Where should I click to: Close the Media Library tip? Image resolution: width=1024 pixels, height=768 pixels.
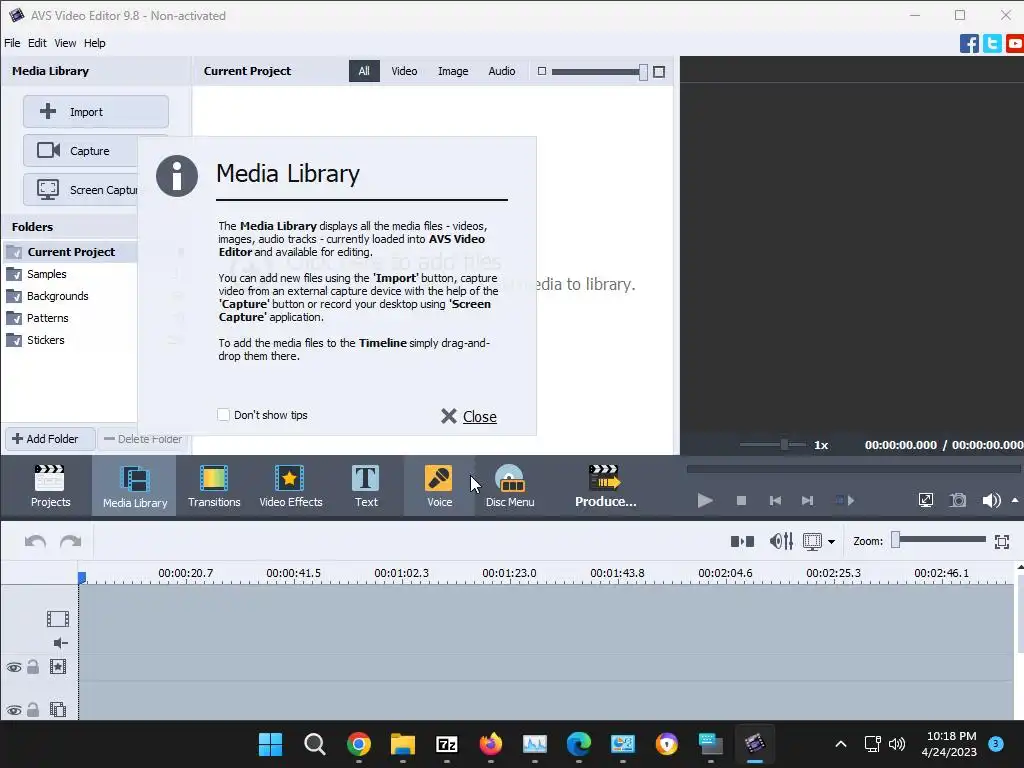click(x=469, y=417)
